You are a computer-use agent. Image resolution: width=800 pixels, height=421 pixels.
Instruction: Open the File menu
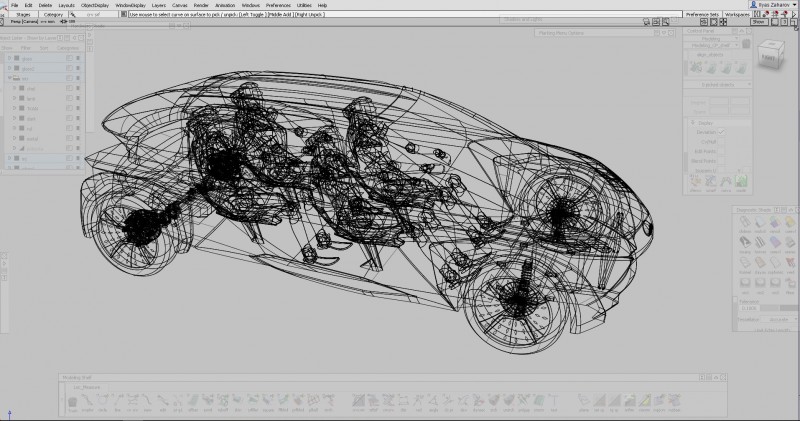point(14,5)
